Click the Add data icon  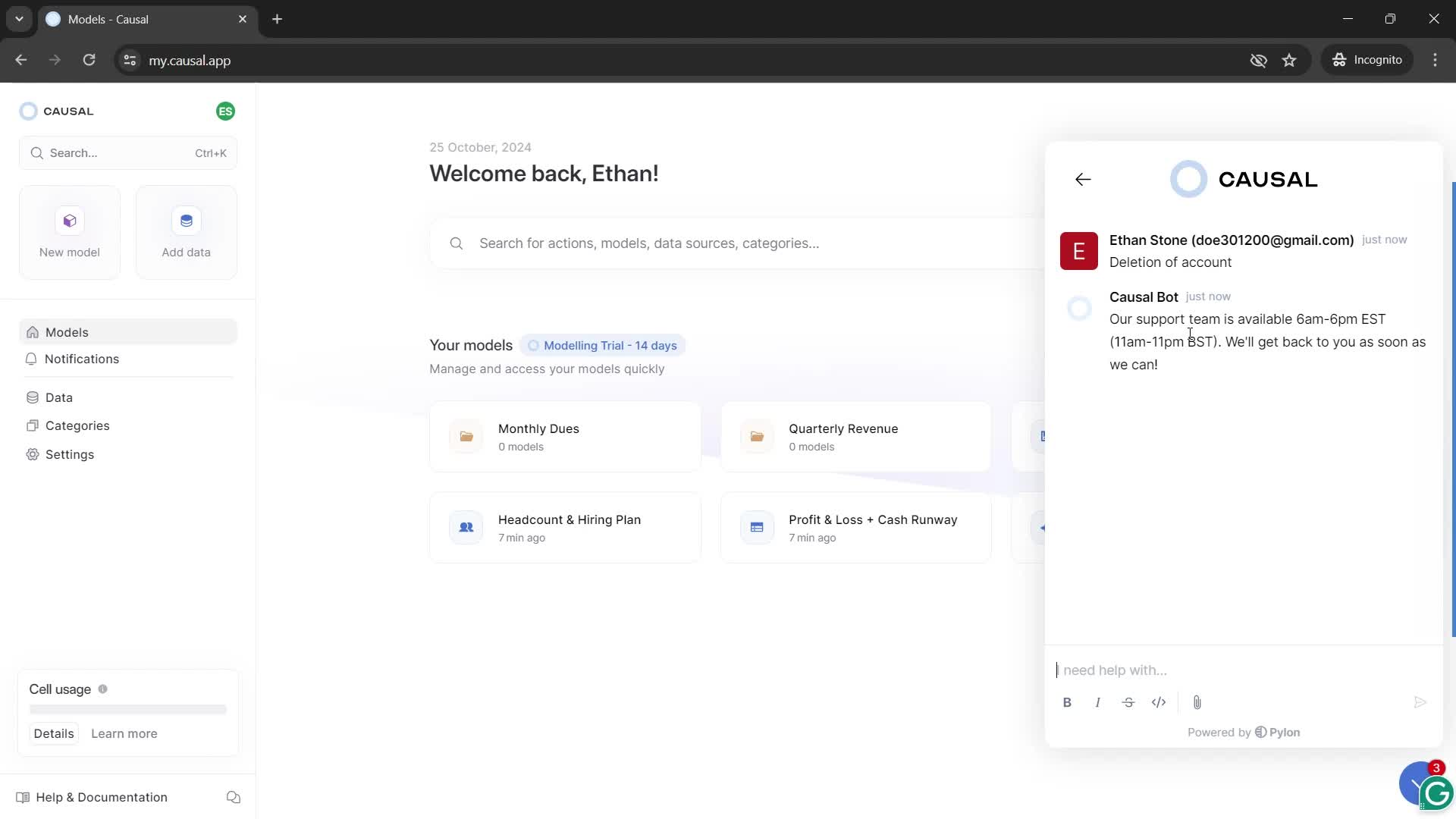187,221
